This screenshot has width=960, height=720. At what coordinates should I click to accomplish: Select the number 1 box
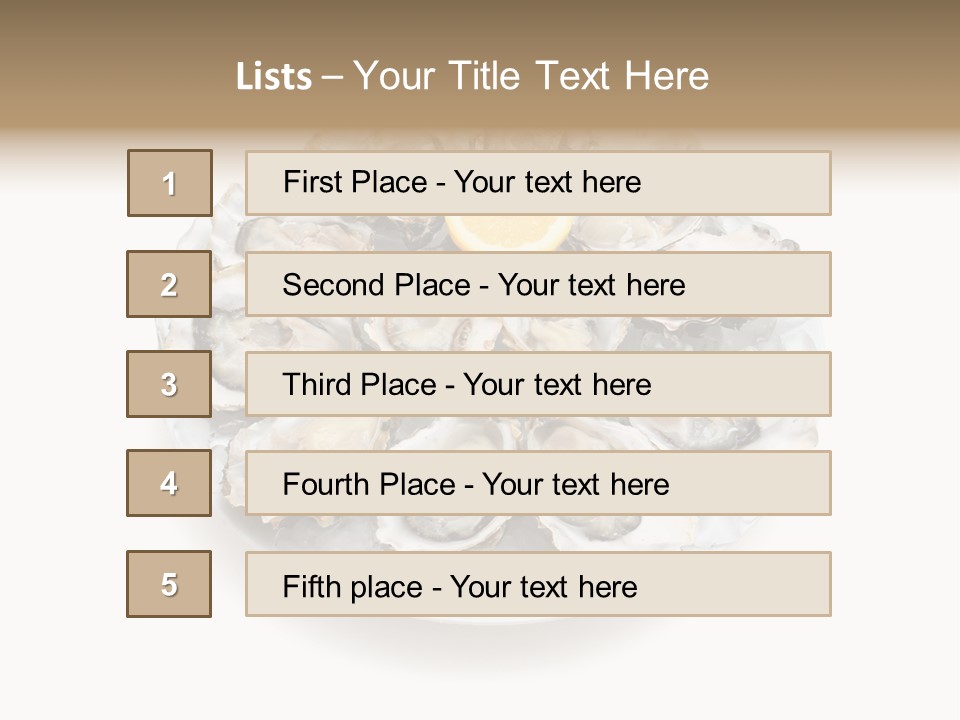point(170,183)
